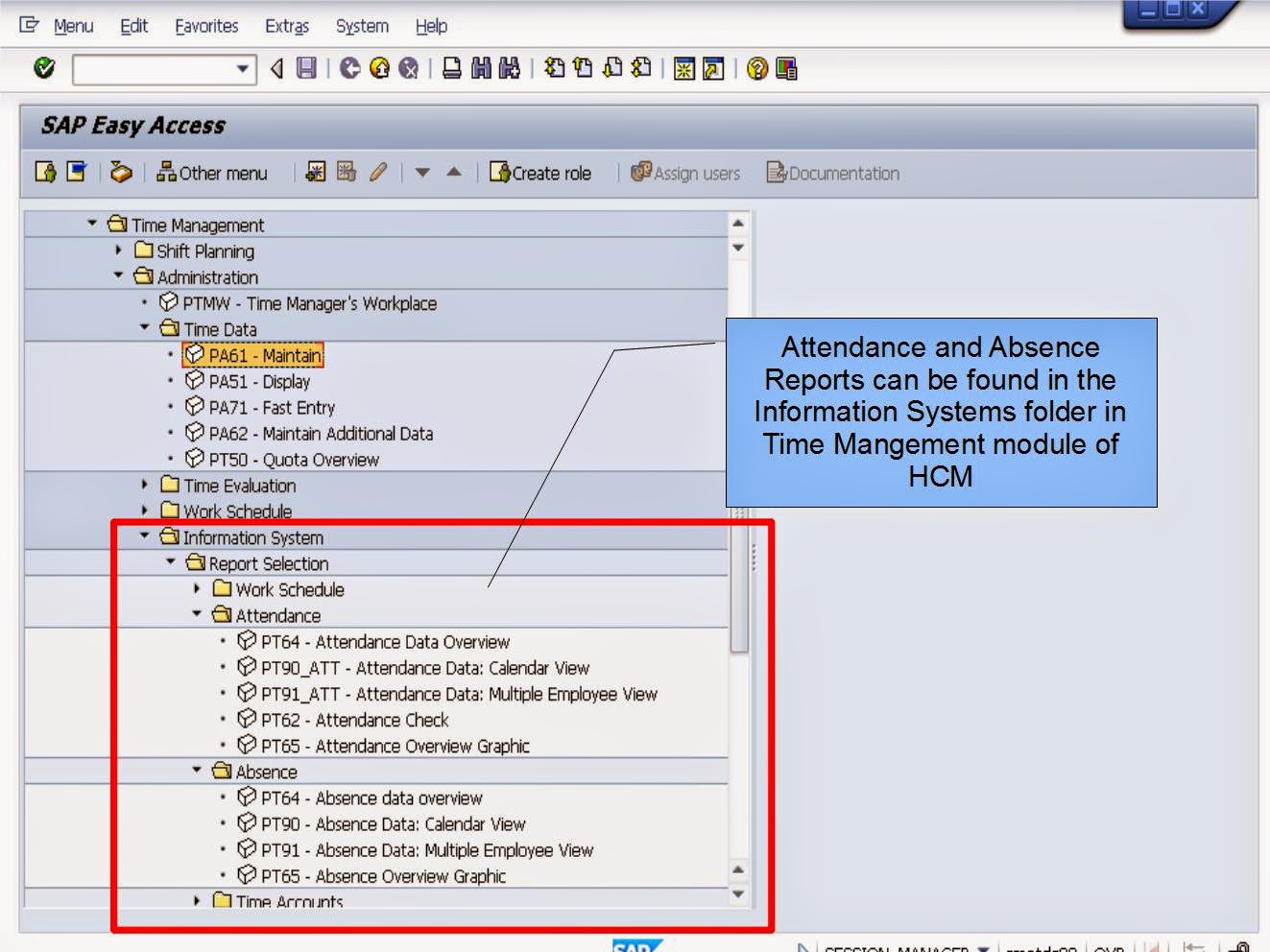The height and width of the screenshot is (952, 1270).
Task: Click the green Enter checkmark icon
Action: [x=44, y=67]
